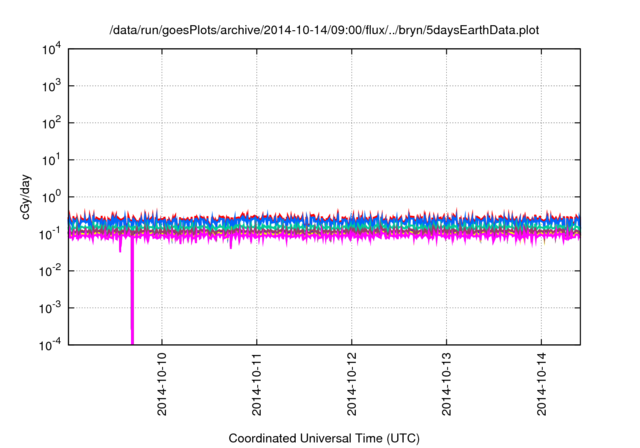
Task: Click the 10^0 y-axis tick label
Action: [x=50, y=196]
